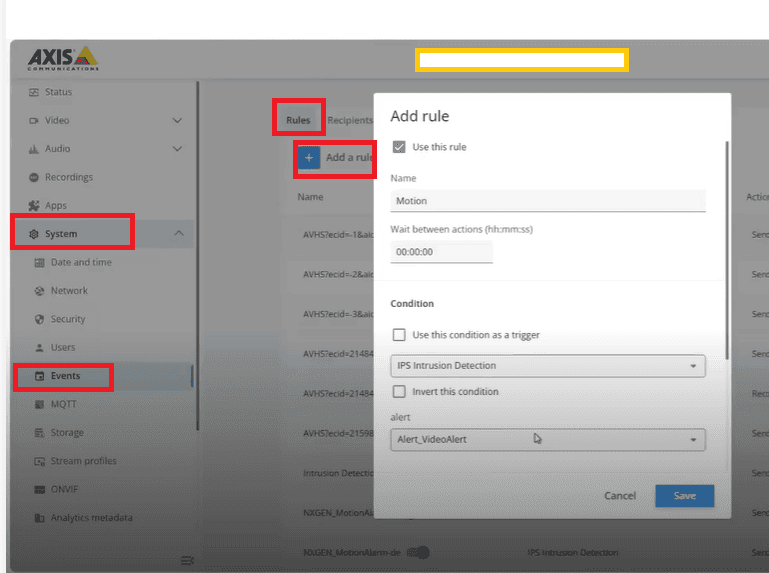Viewport: 769px width, 573px height.
Task: Expand the Audio menu chevron
Action: point(178,149)
